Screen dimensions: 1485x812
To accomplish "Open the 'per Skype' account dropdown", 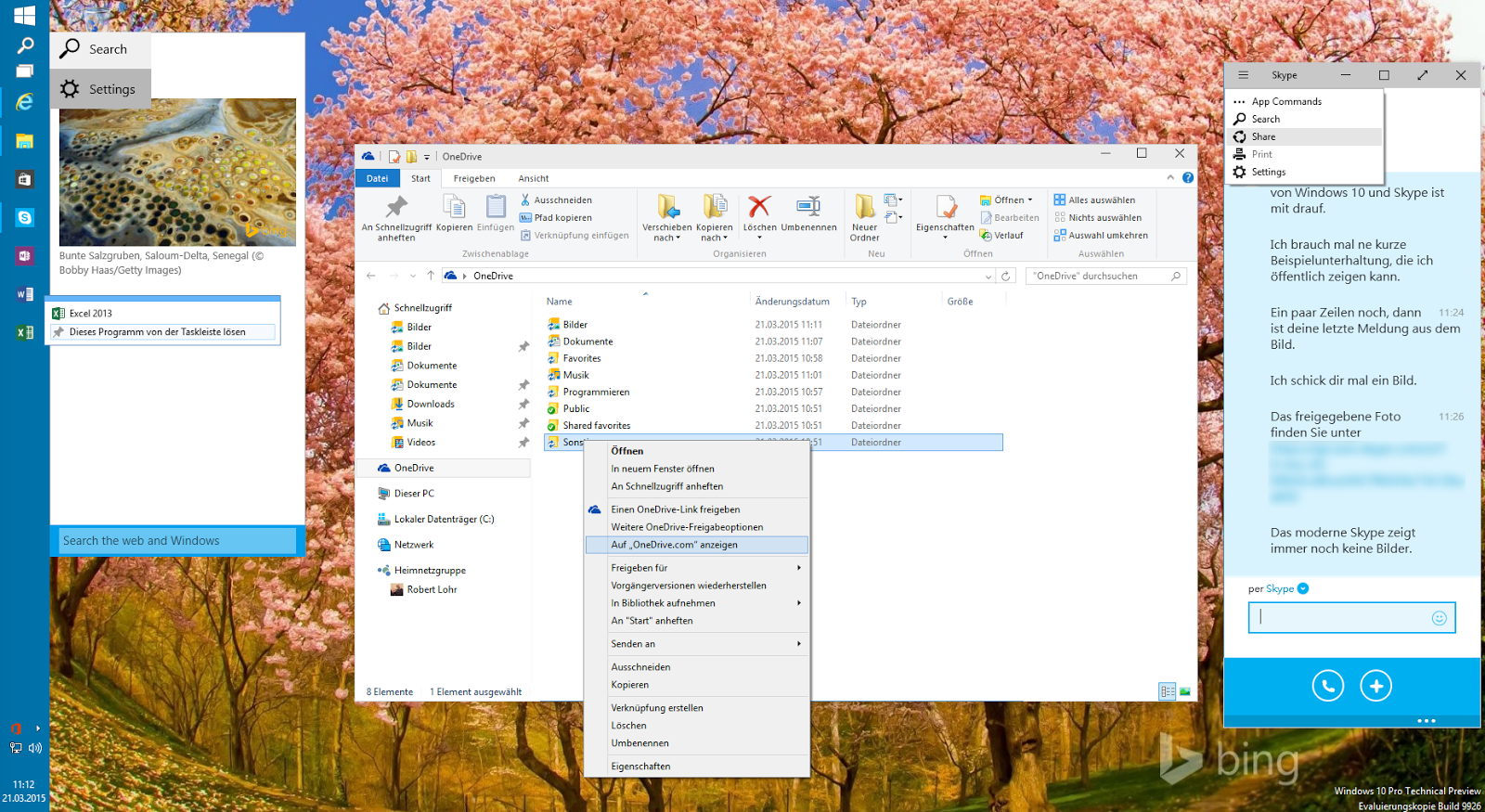I will 1303,588.
